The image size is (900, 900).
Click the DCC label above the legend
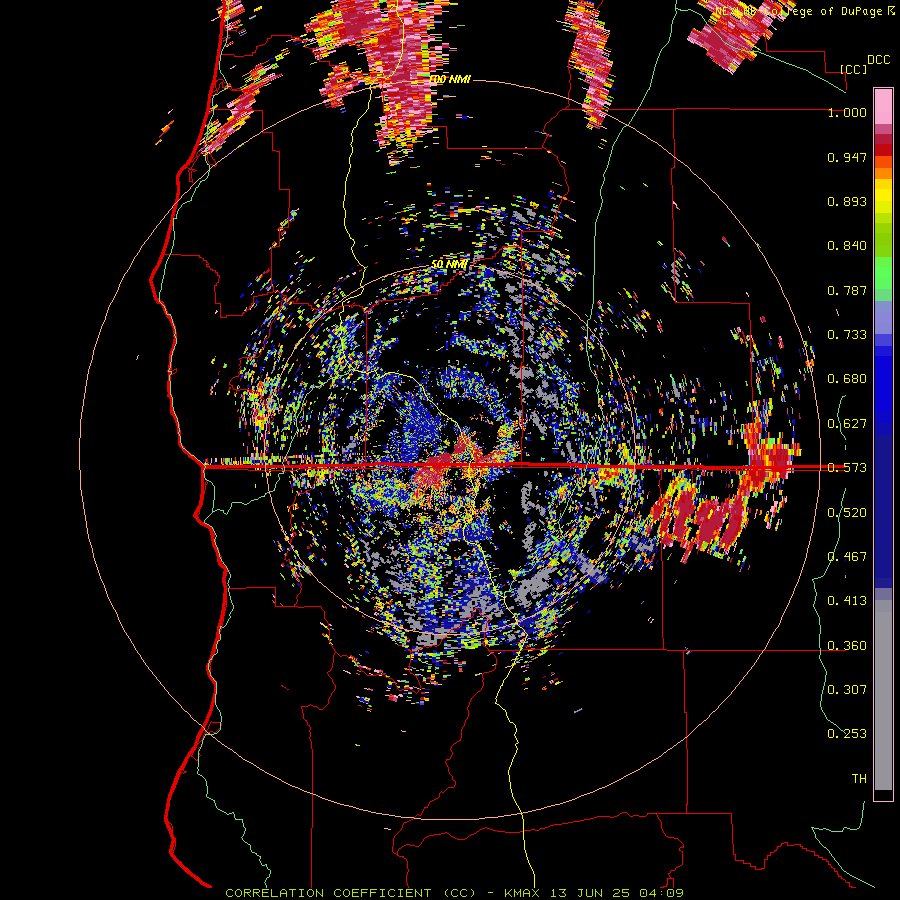tap(878, 60)
